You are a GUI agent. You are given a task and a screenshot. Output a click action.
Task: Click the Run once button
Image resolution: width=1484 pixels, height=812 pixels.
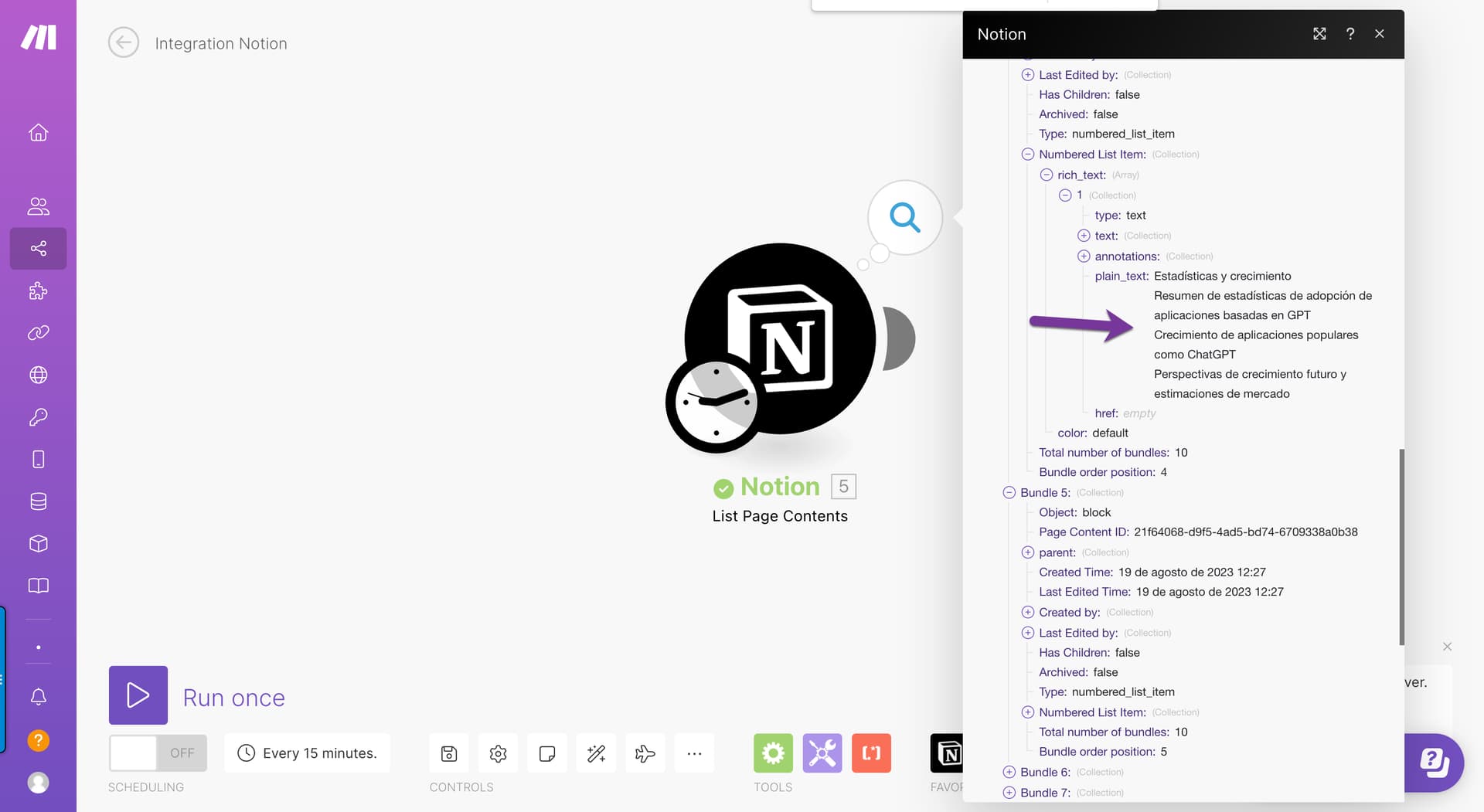[138, 695]
